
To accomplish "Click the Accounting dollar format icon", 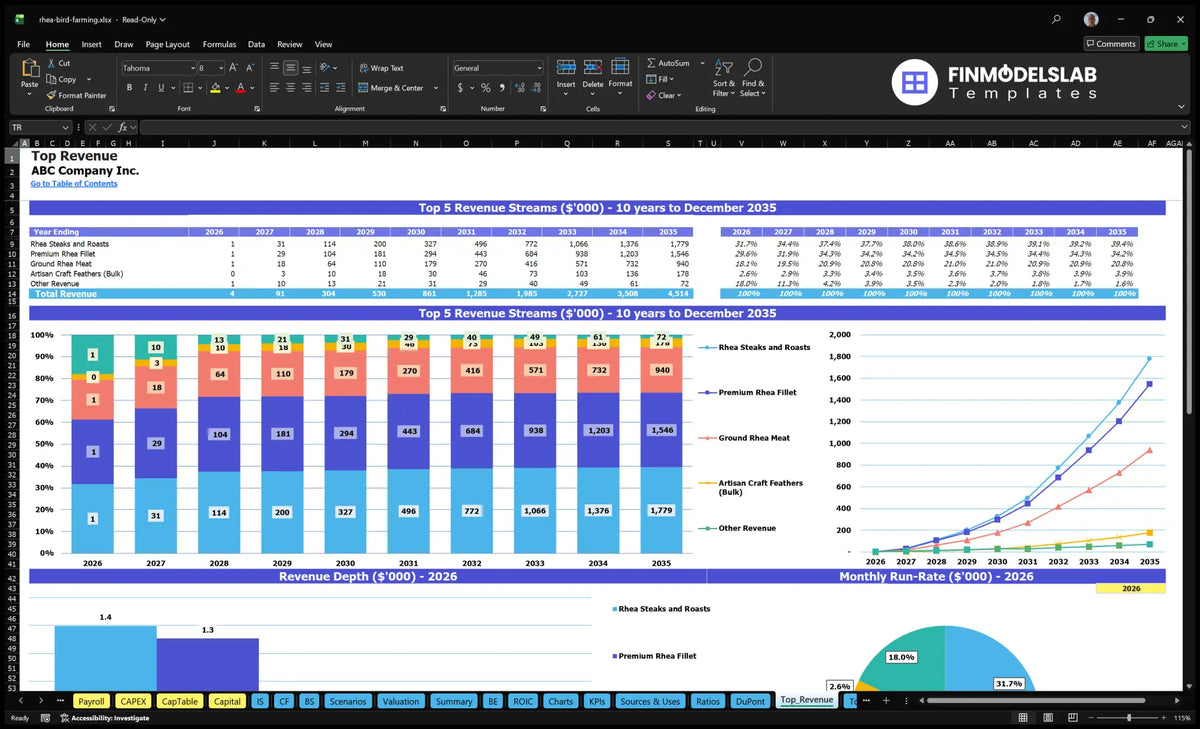I will [460, 88].
